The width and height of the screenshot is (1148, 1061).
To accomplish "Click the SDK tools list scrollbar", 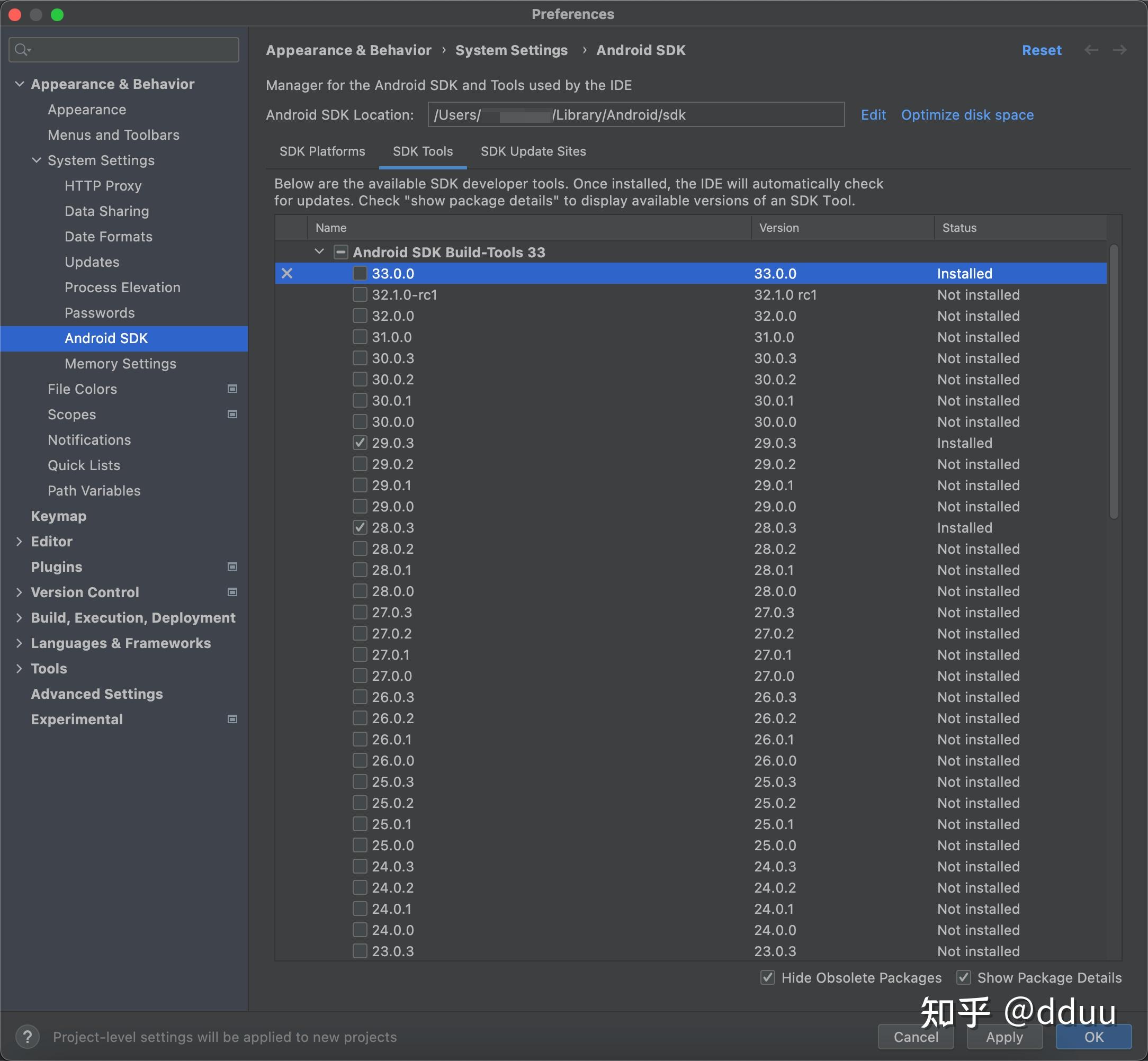I will [1114, 382].
